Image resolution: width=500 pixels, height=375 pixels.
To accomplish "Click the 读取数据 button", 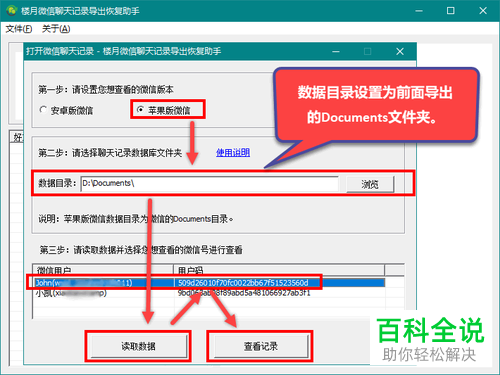I will 138,346.
